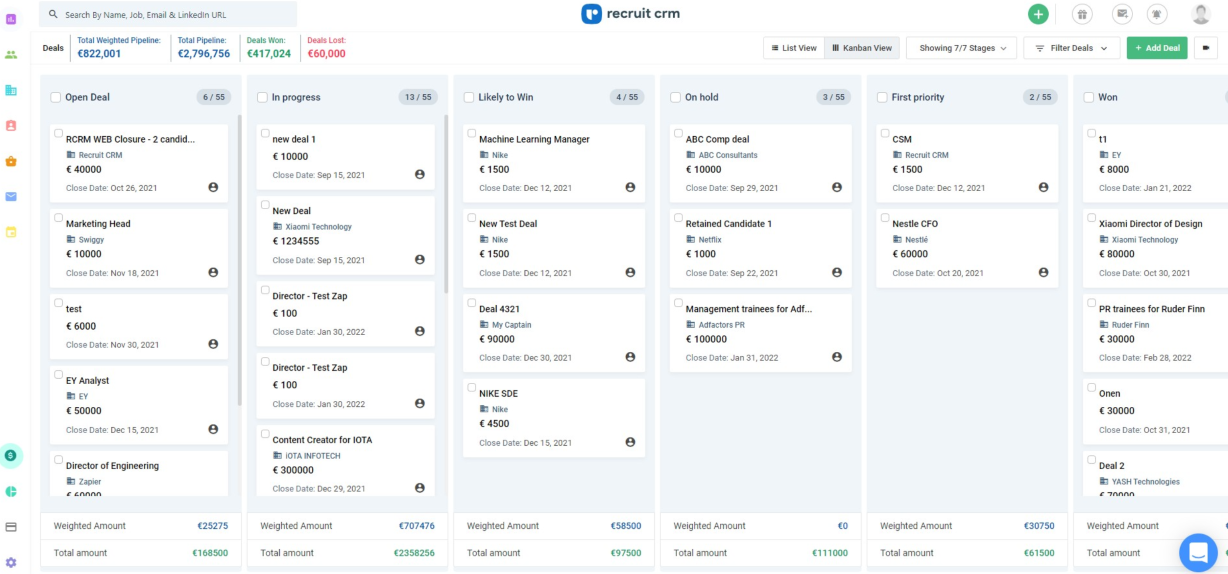Open the dashboard icon in the left sidebar
The image size is (1228, 574).
tap(11, 19)
